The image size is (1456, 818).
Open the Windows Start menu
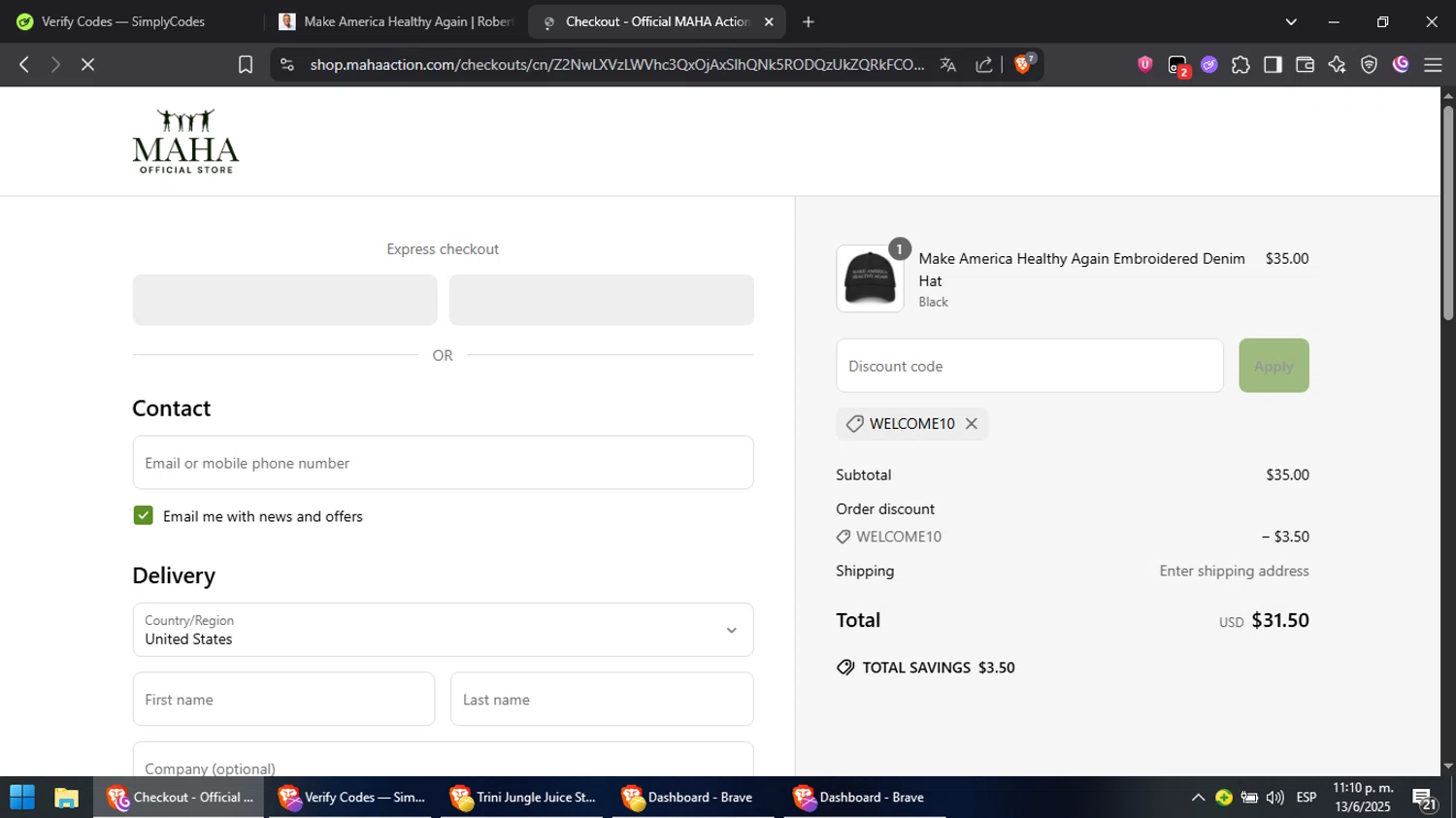click(x=22, y=798)
